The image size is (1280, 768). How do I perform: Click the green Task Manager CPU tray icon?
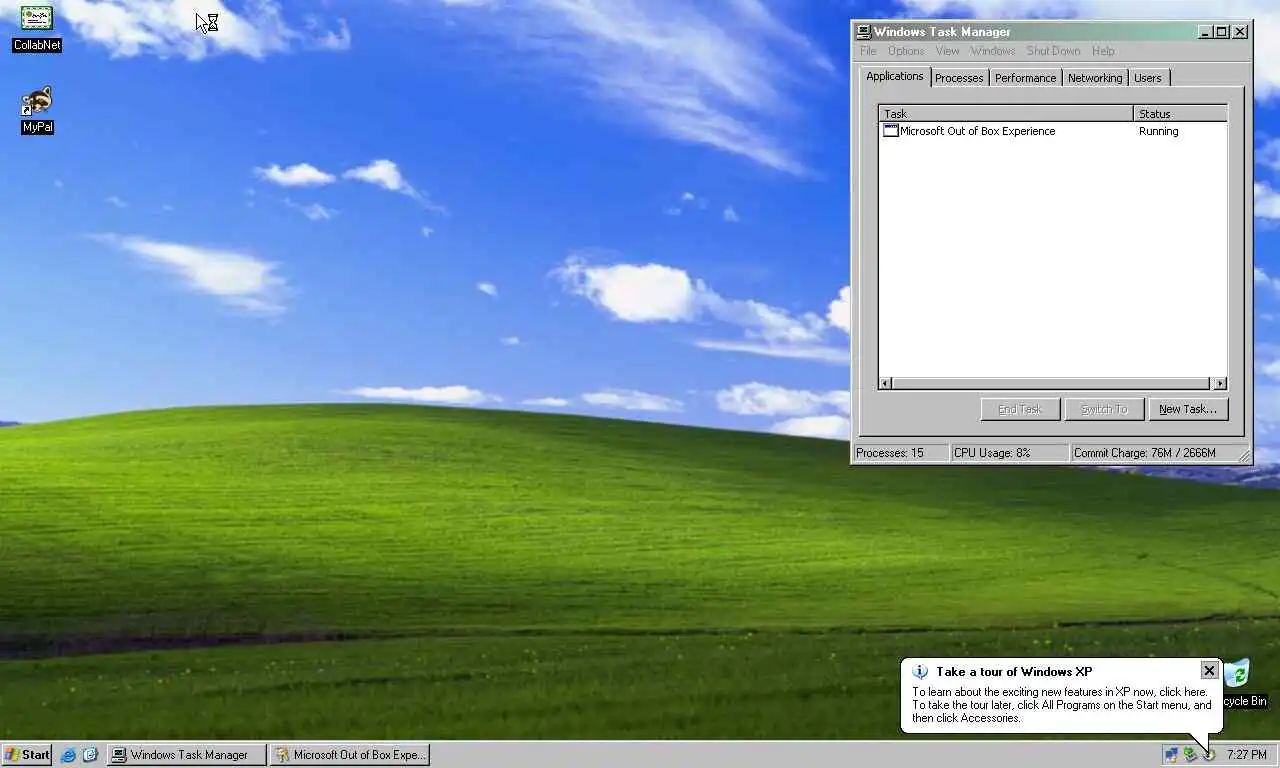(1190, 755)
